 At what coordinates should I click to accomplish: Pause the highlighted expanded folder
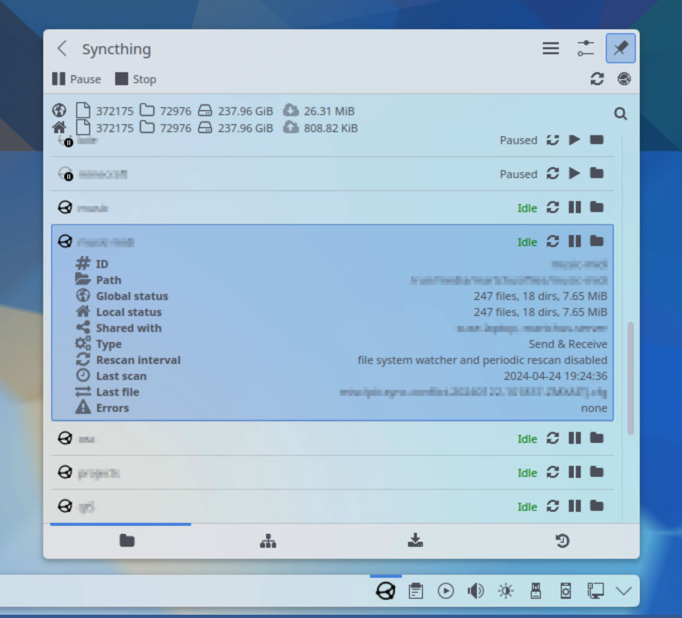[x=575, y=241]
